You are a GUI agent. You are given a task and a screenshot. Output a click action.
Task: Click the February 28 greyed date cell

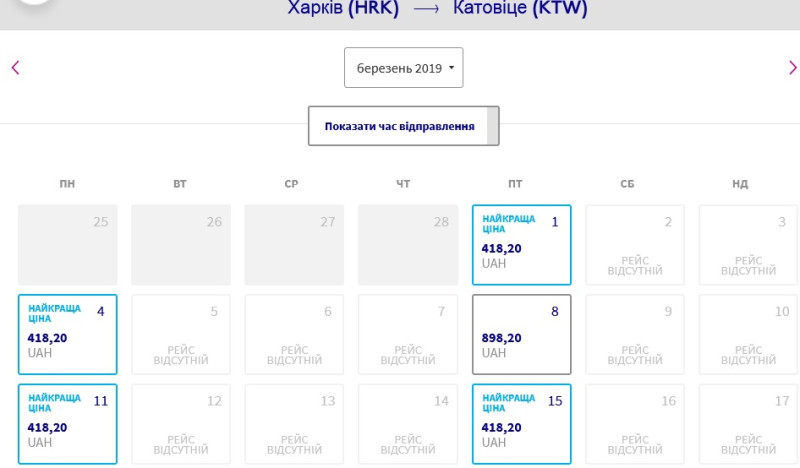(x=408, y=245)
